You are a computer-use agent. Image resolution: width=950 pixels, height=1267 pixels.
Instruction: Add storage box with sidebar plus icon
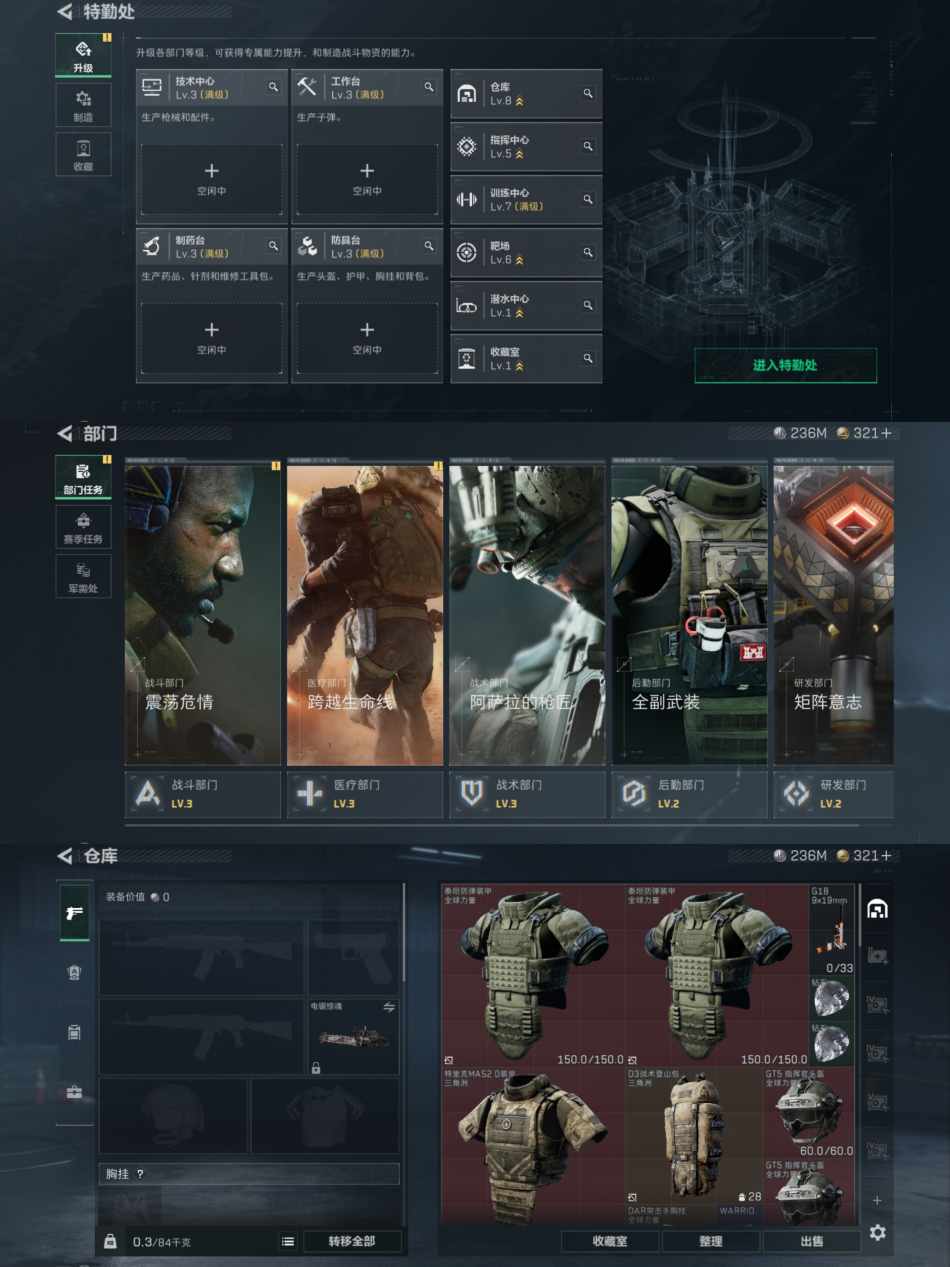click(877, 1199)
